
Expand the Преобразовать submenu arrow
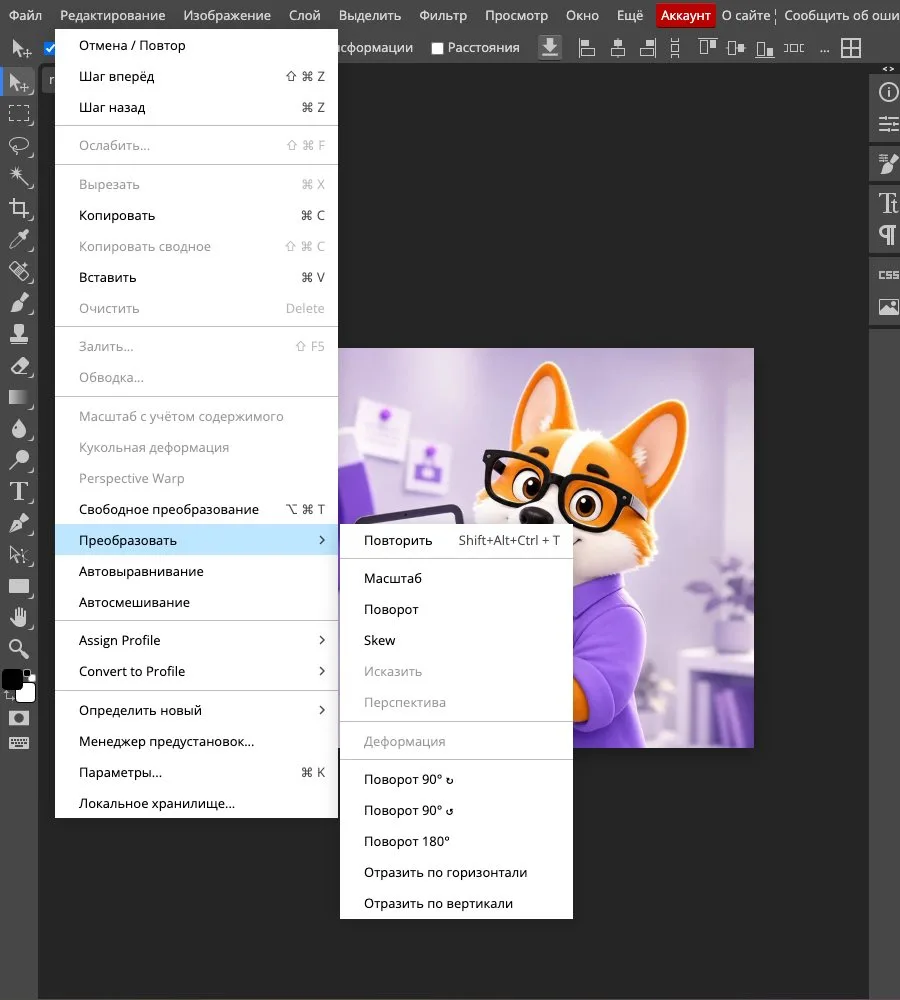[x=322, y=540]
